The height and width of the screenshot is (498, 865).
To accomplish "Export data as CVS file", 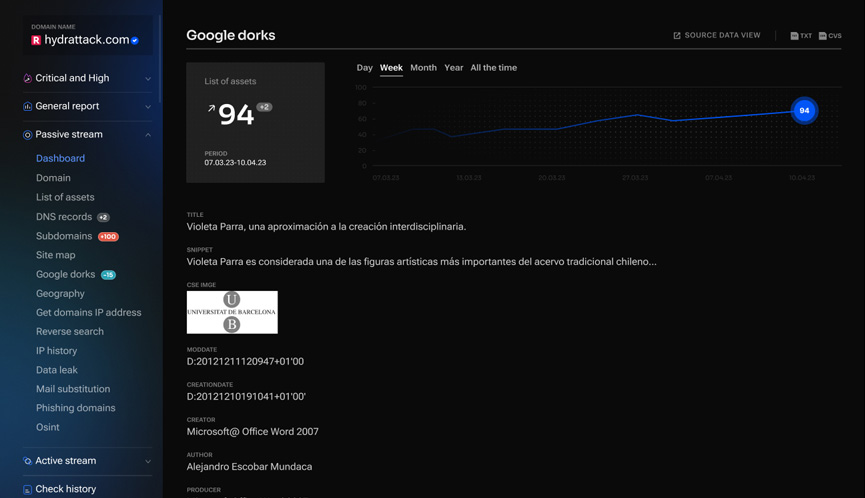I will [830, 36].
